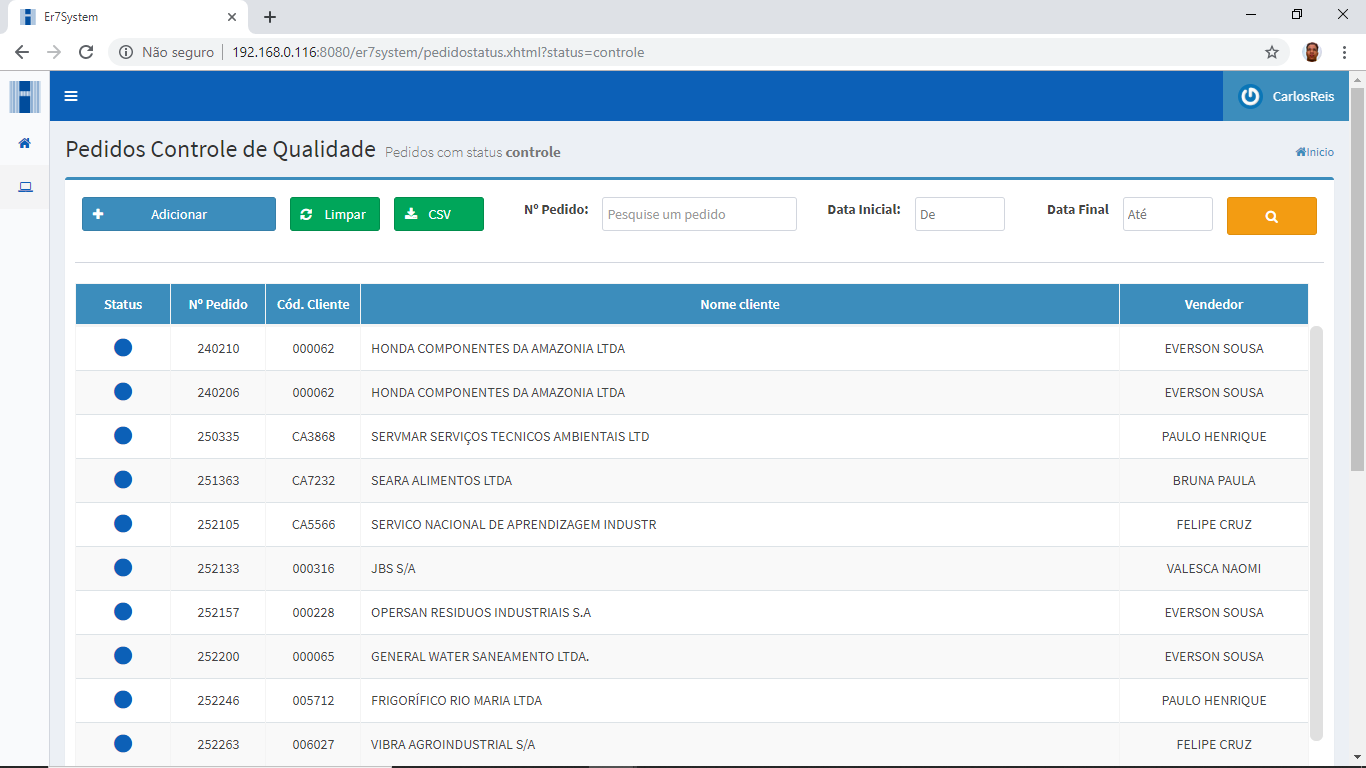Viewport: 1366px width, 768px height.
Task: Open Chrome's three-dot menu
Action: (1345, 52)
